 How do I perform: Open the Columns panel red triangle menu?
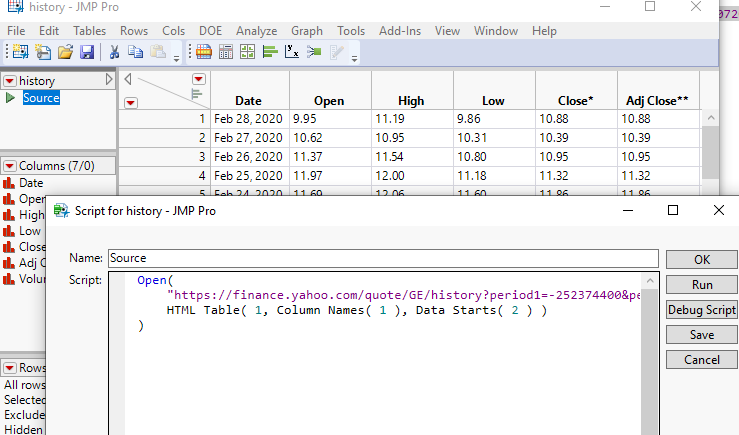(9, 166)
